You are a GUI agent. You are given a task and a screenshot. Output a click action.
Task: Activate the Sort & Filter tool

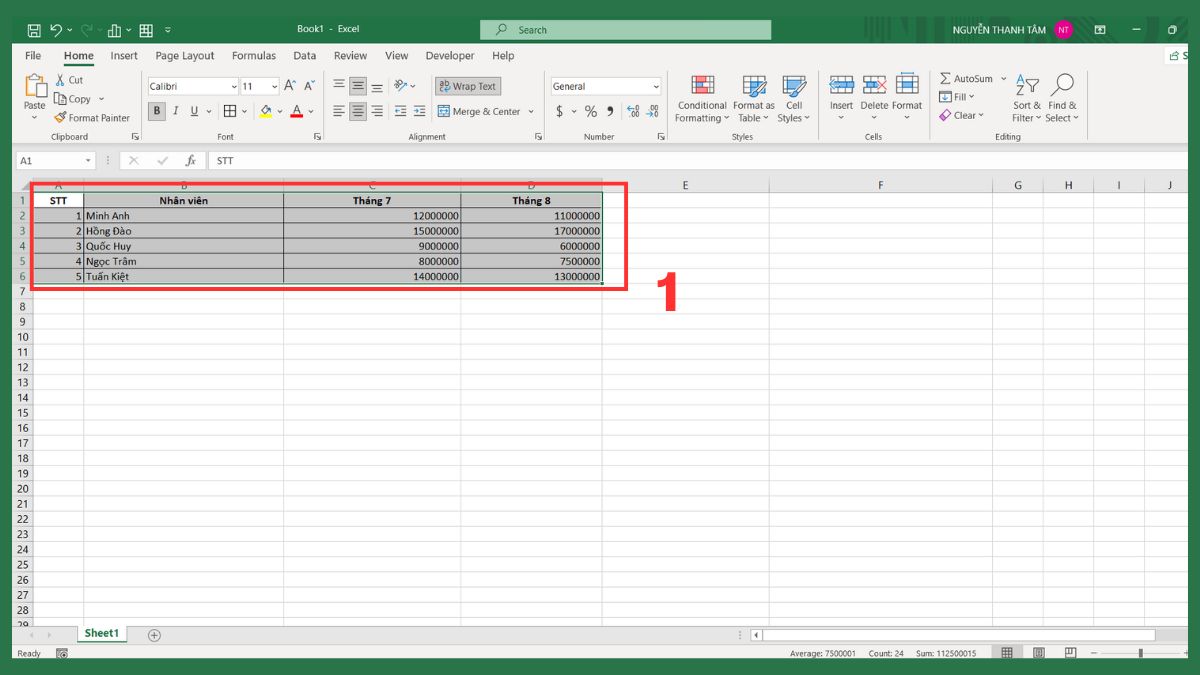click(1026, 97)
